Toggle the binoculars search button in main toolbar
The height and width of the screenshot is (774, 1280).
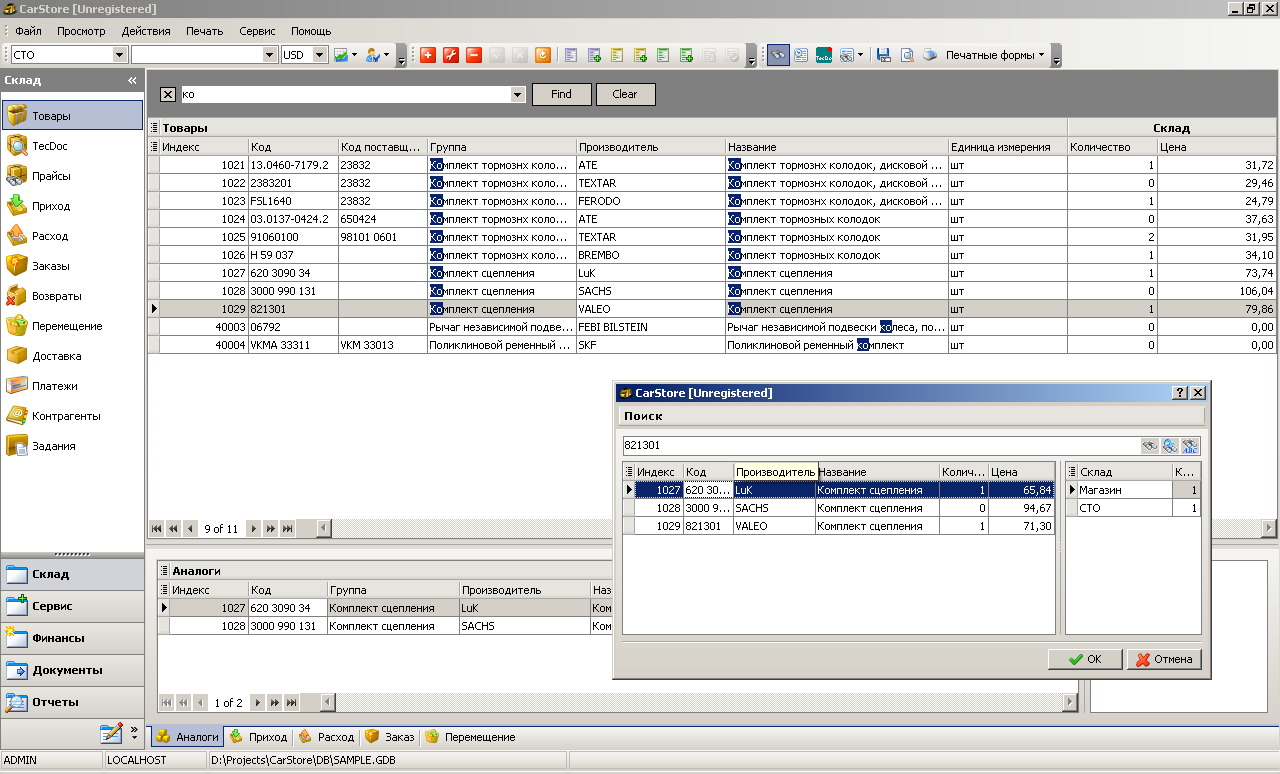click(778, 55)
